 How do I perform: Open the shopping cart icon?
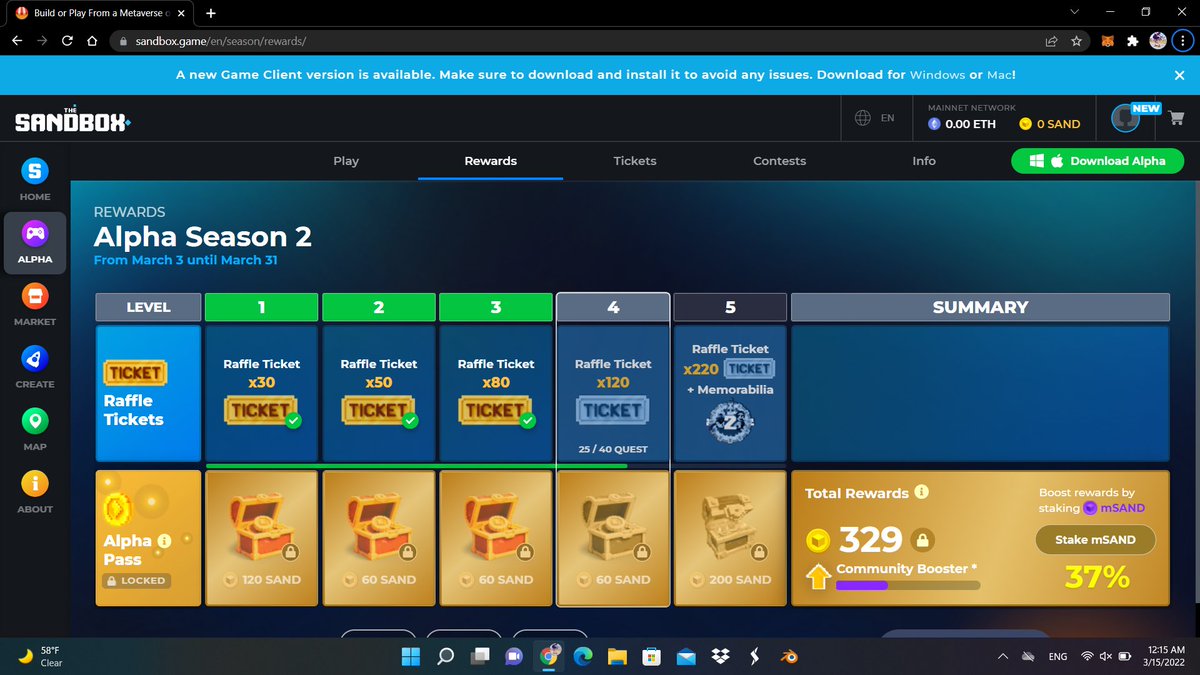click(x=1177, y=119)
